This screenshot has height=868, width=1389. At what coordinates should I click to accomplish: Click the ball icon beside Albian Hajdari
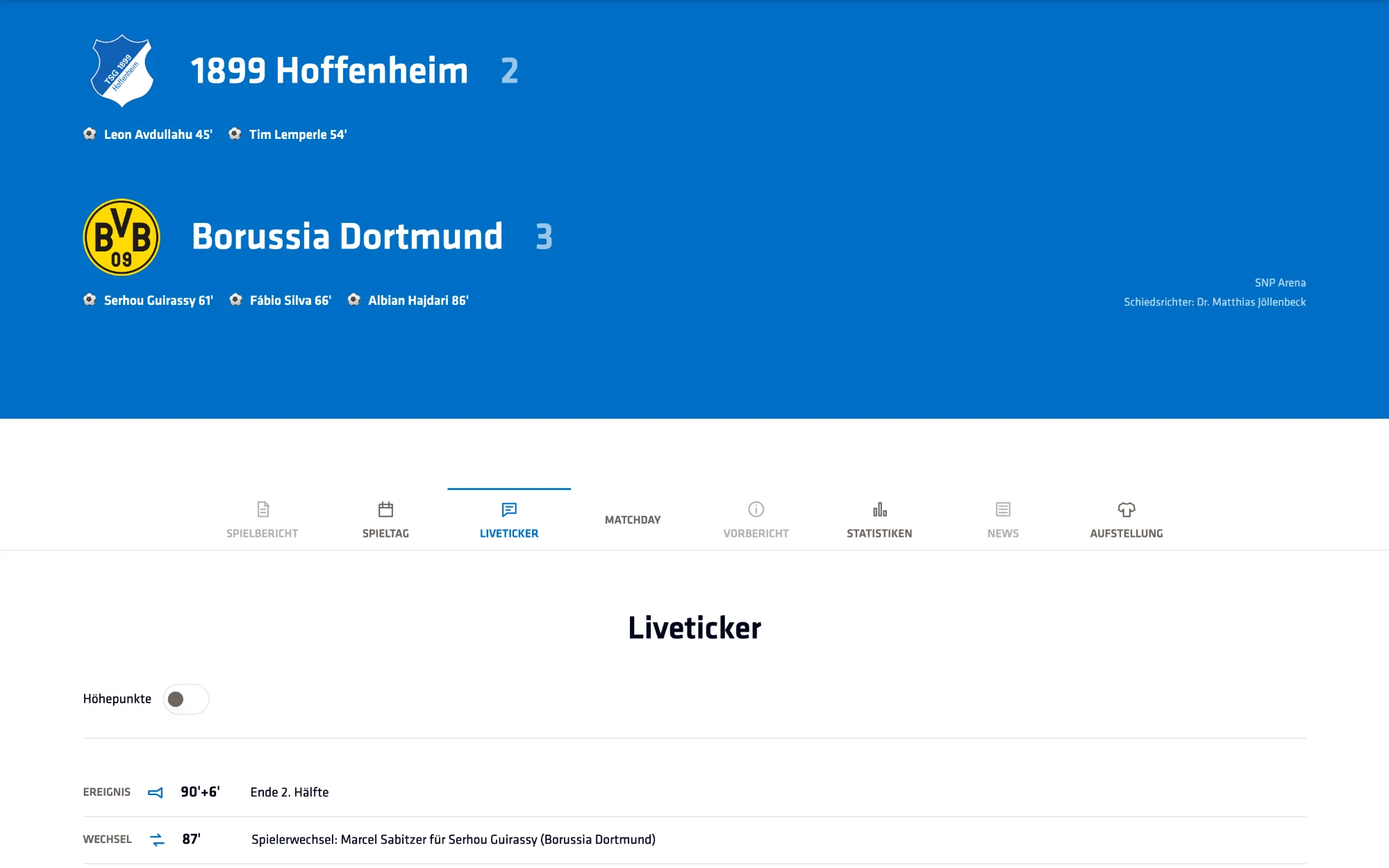(354, 300)
